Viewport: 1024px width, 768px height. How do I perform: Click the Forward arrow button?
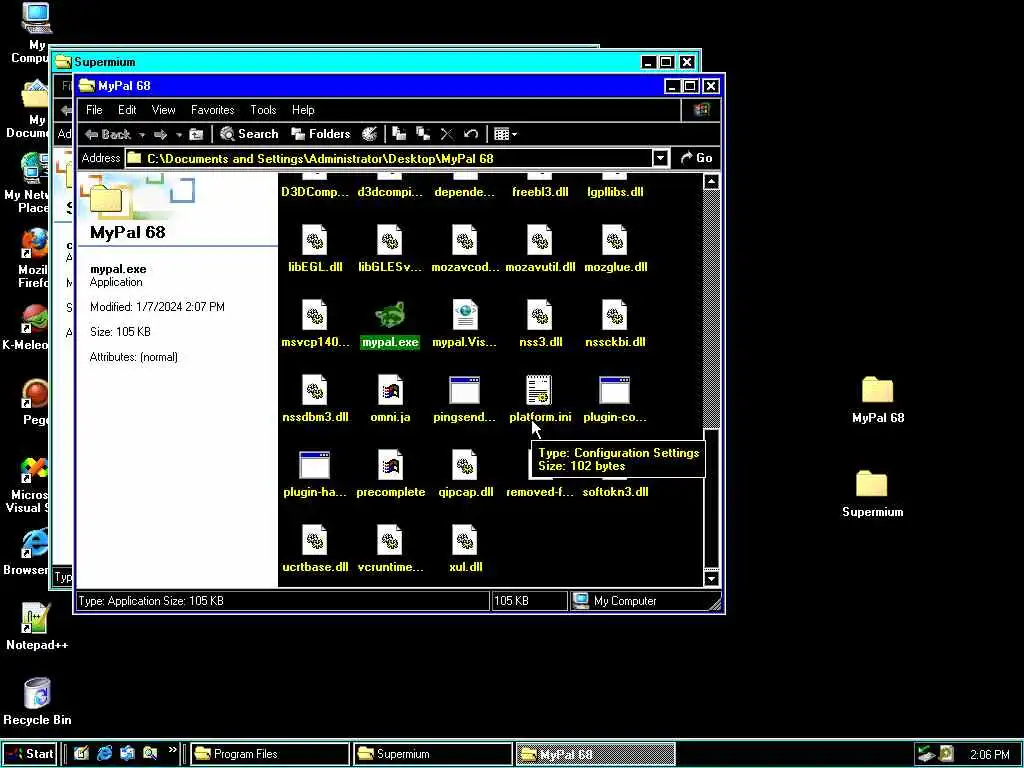point(161,135)
